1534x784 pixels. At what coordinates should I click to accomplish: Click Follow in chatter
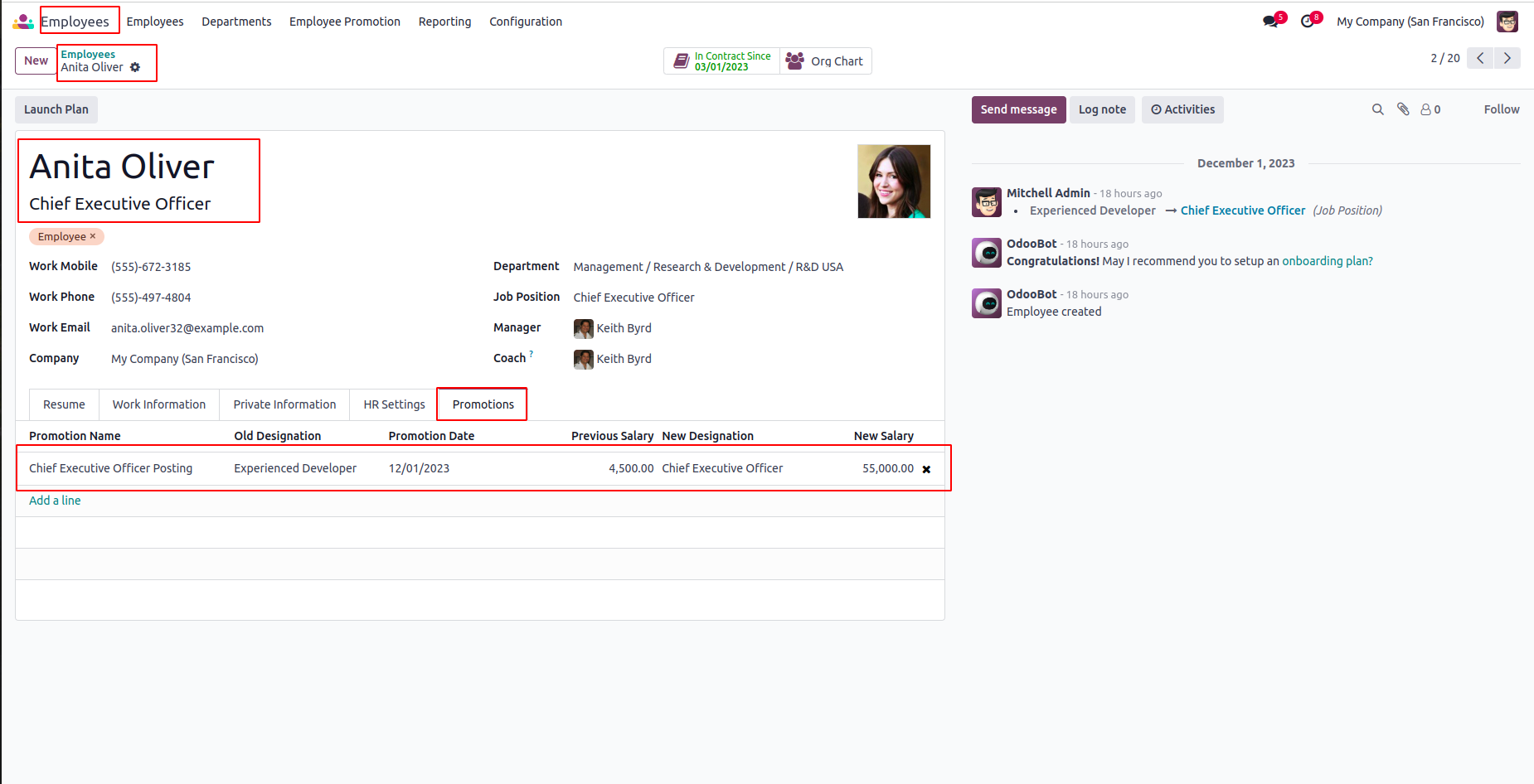click(x=1502, y=109)
